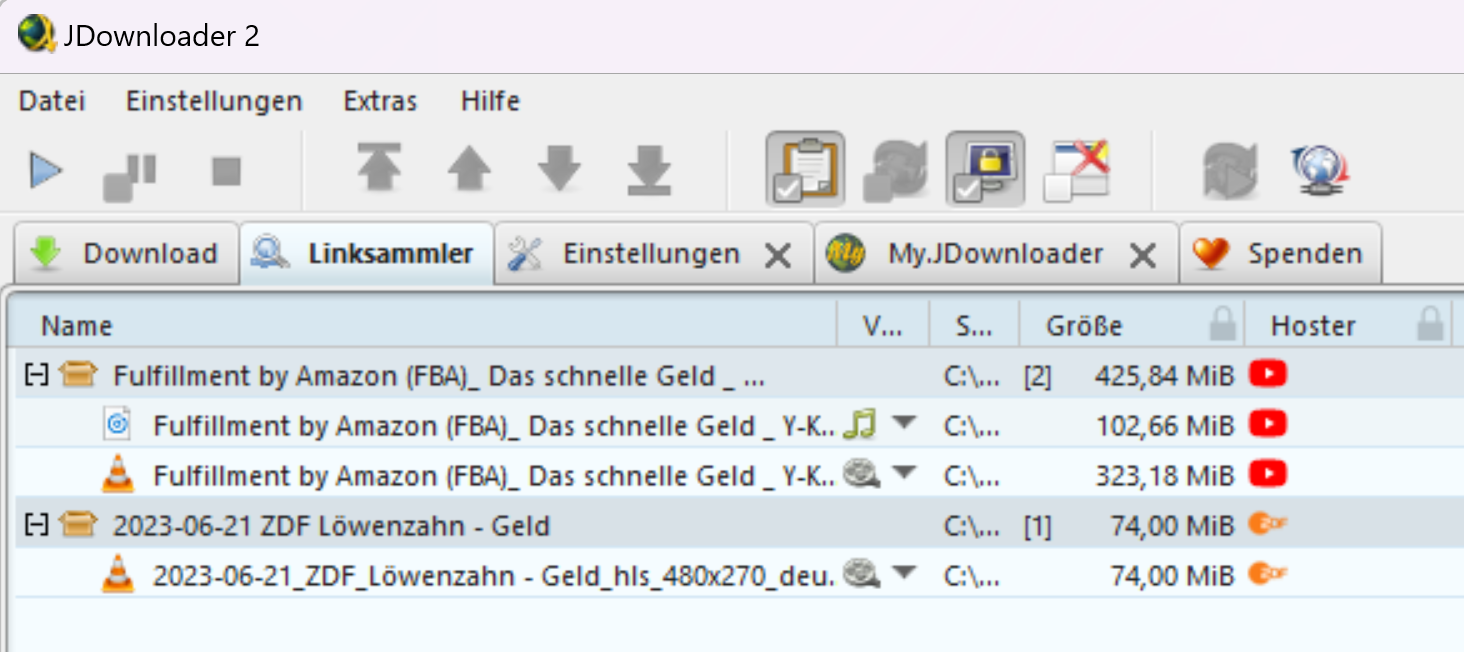The height and width of the screenshot is (652, 1464).
Task: Click the ZDF Löwenzahn package box icon
Action: [x=79, y=524]
